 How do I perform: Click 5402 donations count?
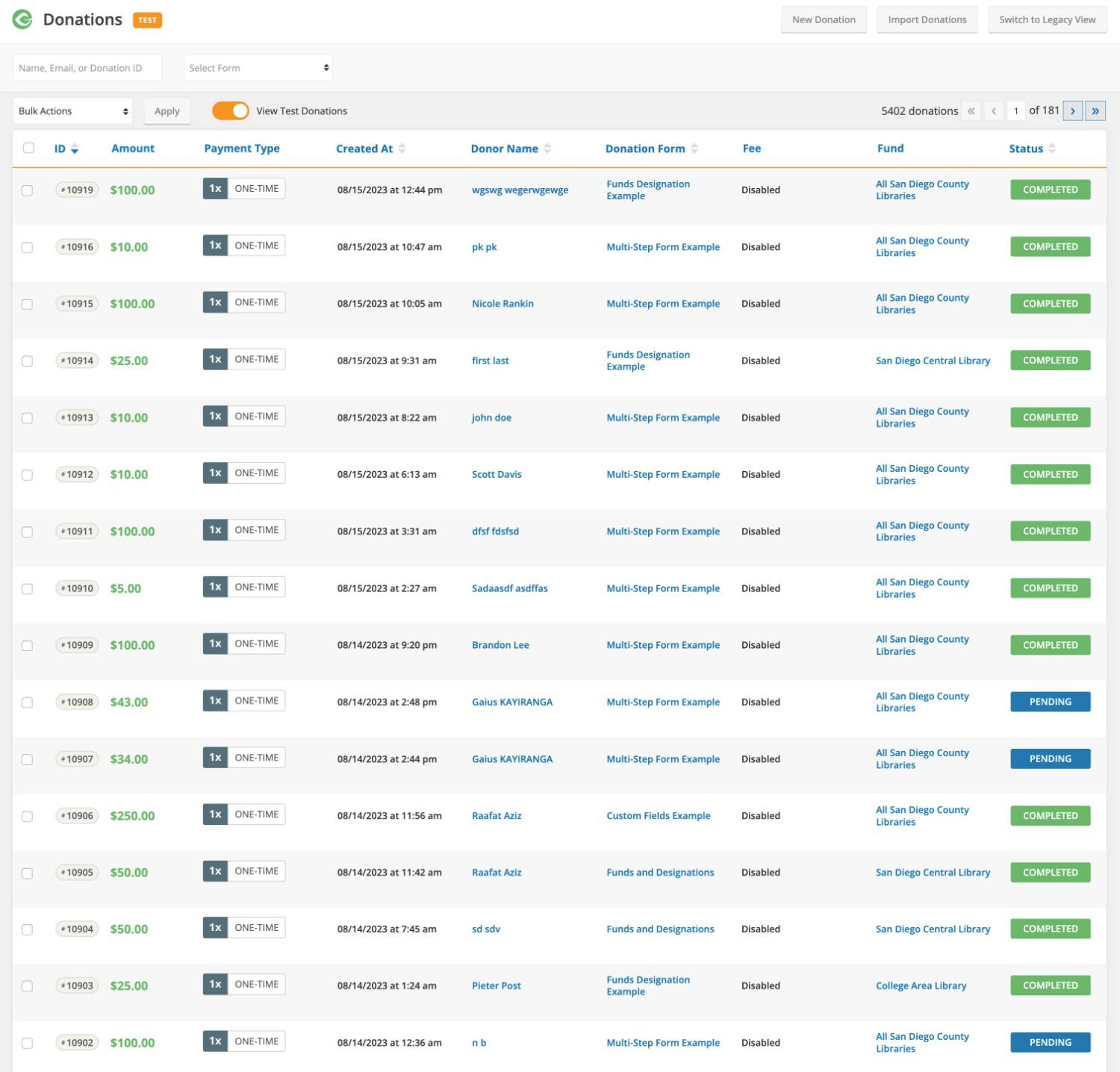coord(919,110)
